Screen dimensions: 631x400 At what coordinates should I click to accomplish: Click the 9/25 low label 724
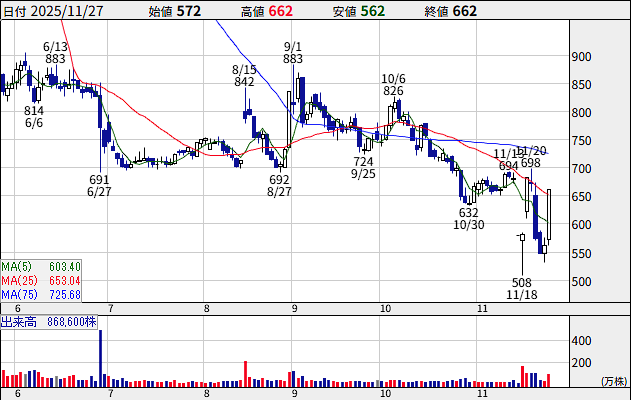click(363, 161)
